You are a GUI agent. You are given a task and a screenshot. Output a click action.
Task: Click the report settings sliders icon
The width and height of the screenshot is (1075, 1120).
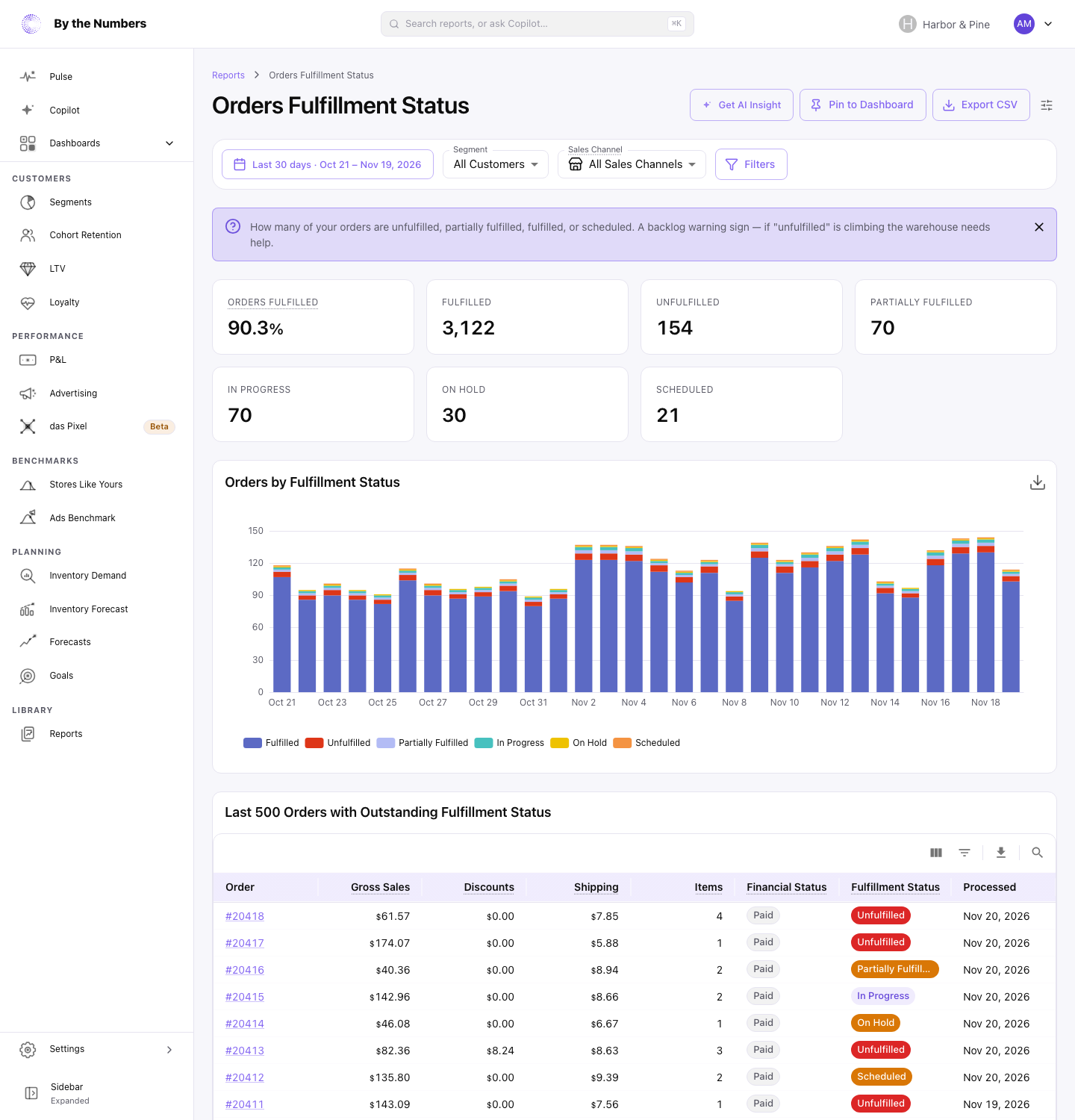tap(1047, 105)
